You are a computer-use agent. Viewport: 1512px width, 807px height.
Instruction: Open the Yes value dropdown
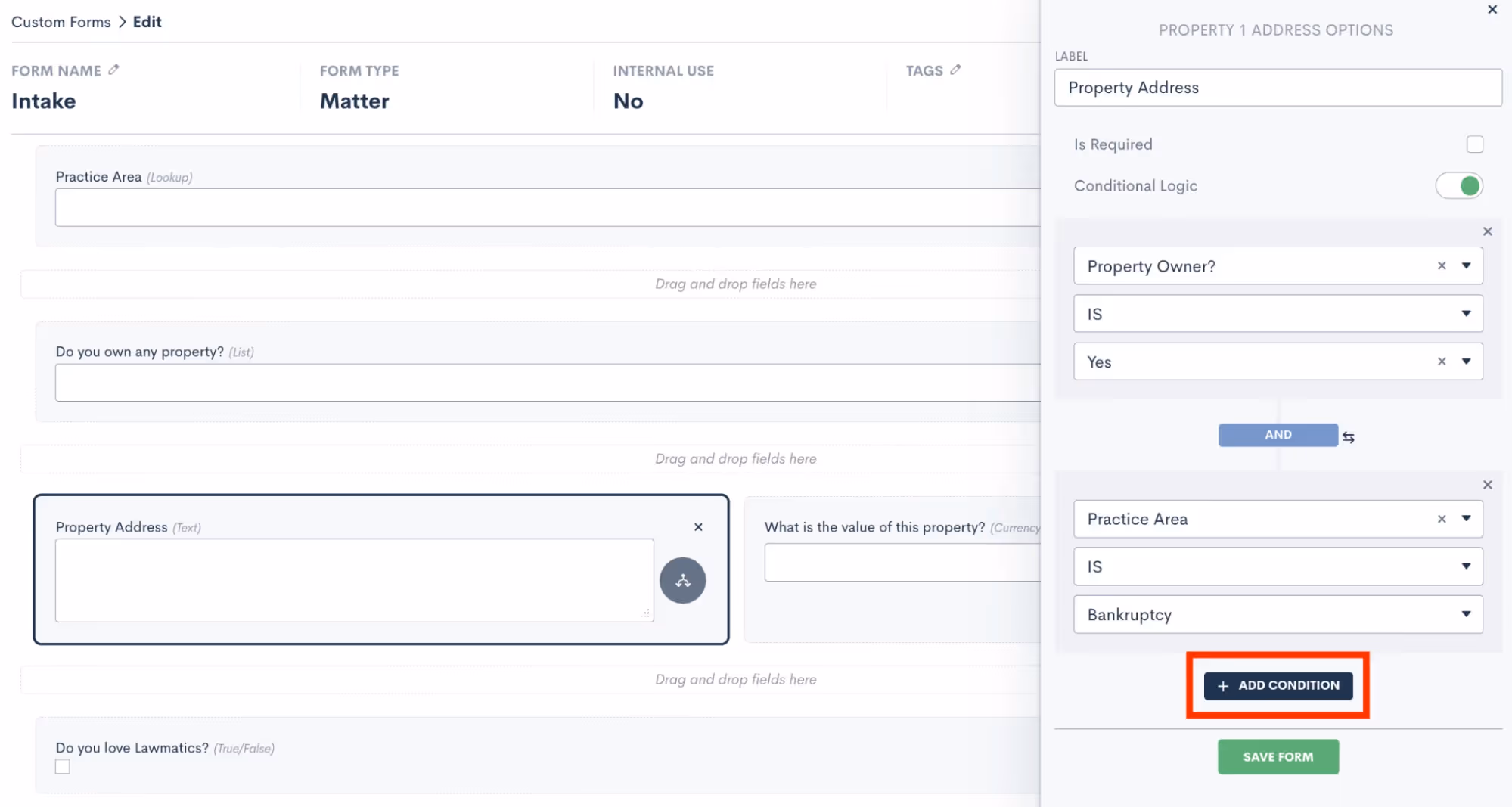pos(1466,362)
